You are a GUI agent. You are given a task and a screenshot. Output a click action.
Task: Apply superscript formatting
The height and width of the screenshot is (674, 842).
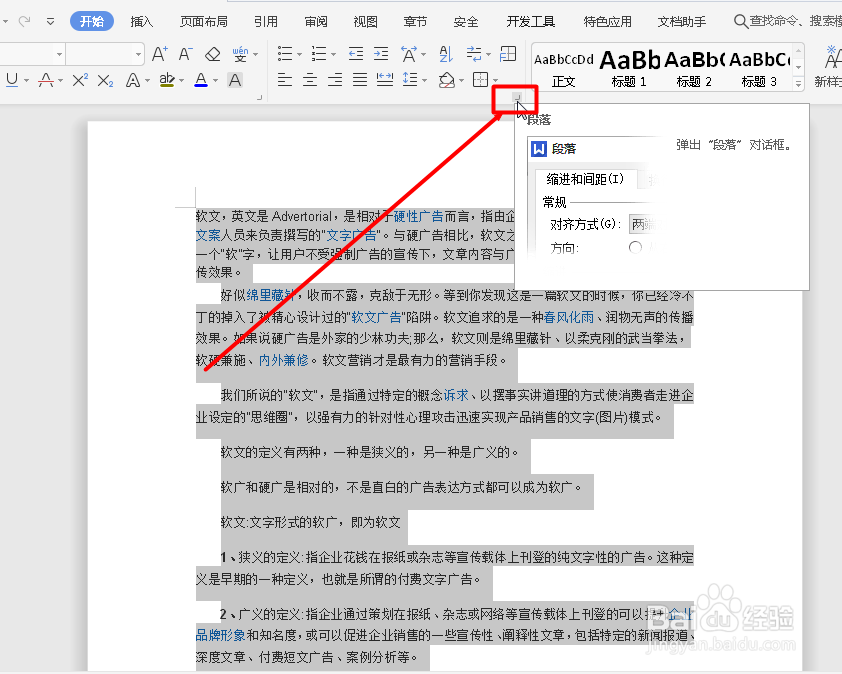coord(80,80)
